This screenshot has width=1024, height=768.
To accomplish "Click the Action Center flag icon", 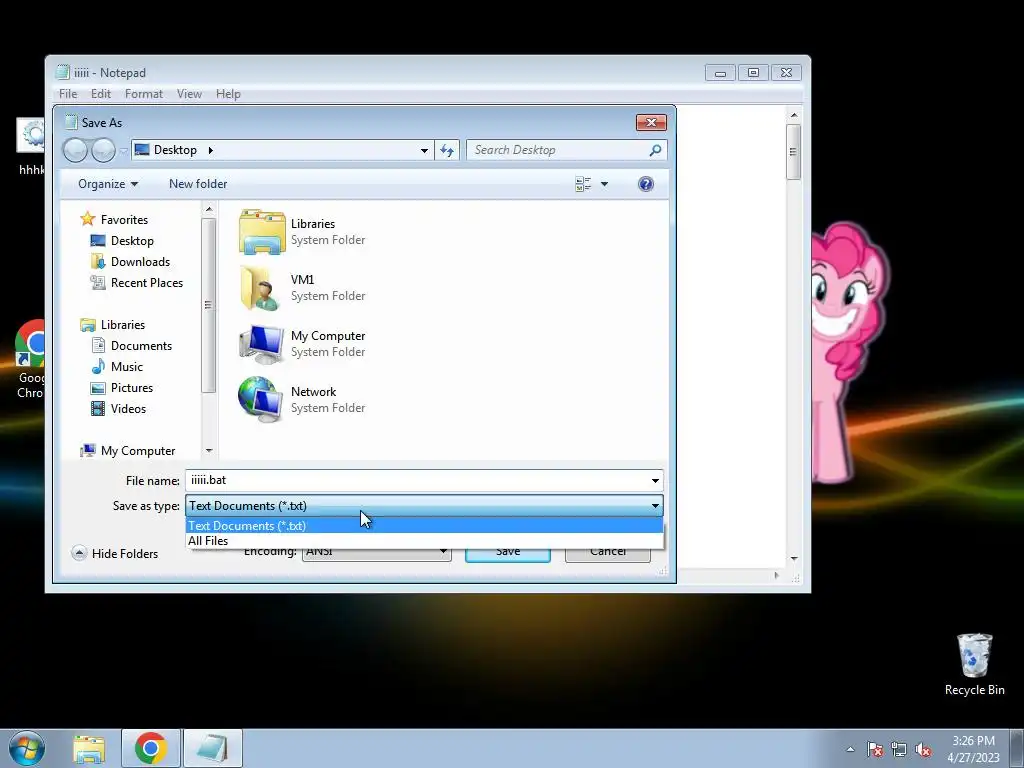I will point(875,749).
